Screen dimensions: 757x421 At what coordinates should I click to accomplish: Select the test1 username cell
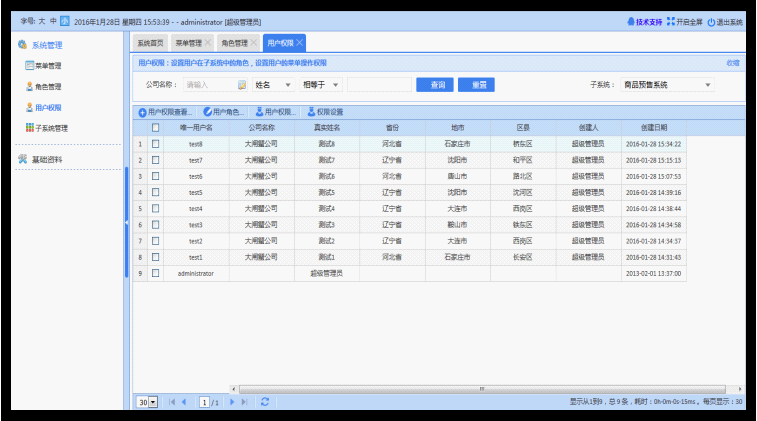196,257
